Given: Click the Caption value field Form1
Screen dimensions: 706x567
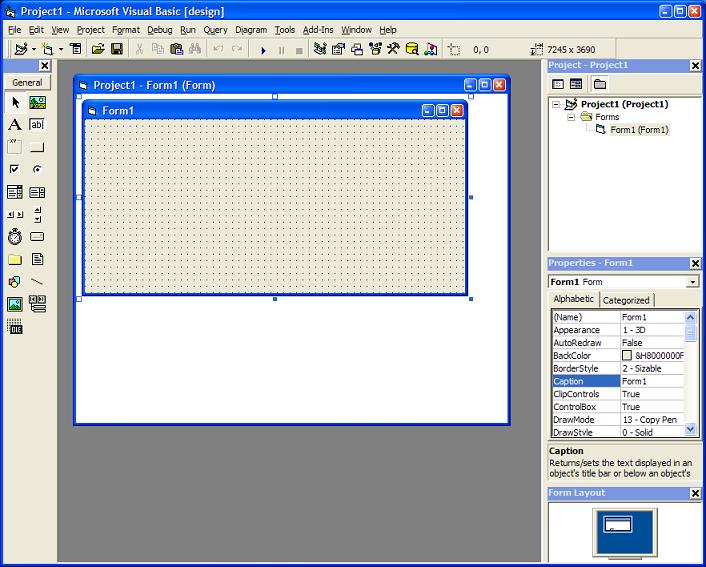Looking at the screenshot, I should click(652, 381).
